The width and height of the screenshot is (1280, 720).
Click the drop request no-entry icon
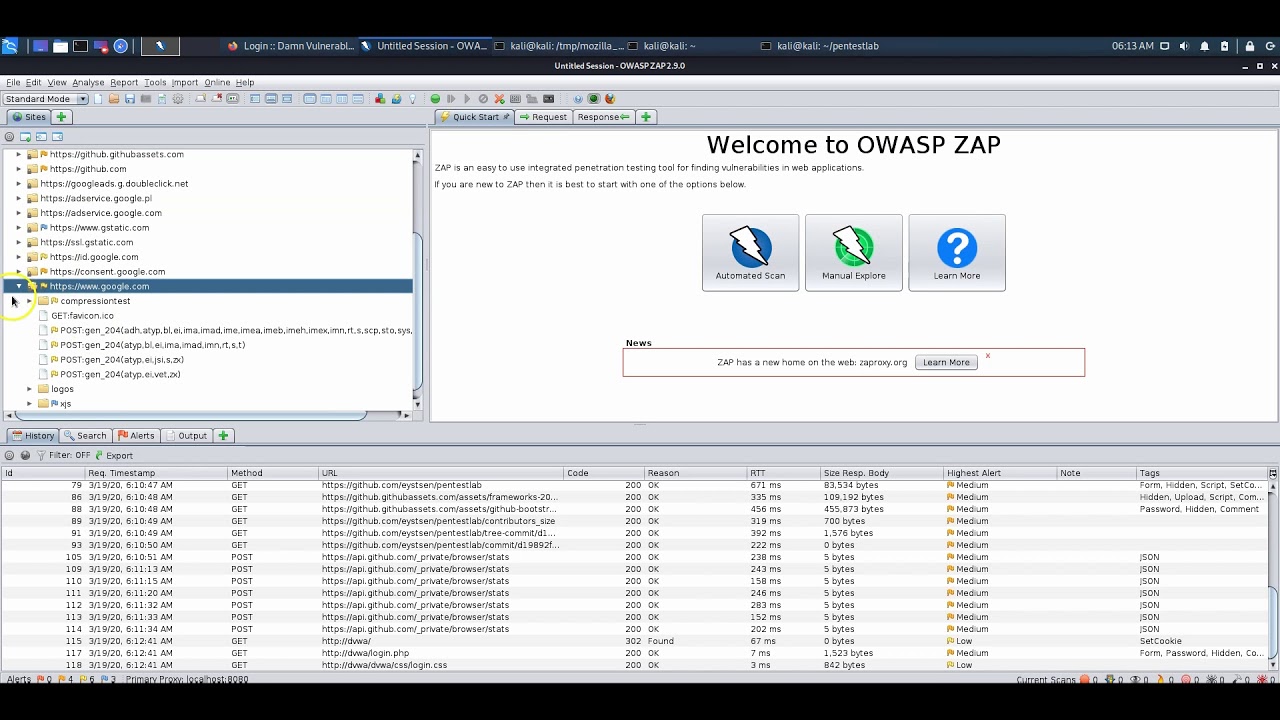(x=483, y=99)
